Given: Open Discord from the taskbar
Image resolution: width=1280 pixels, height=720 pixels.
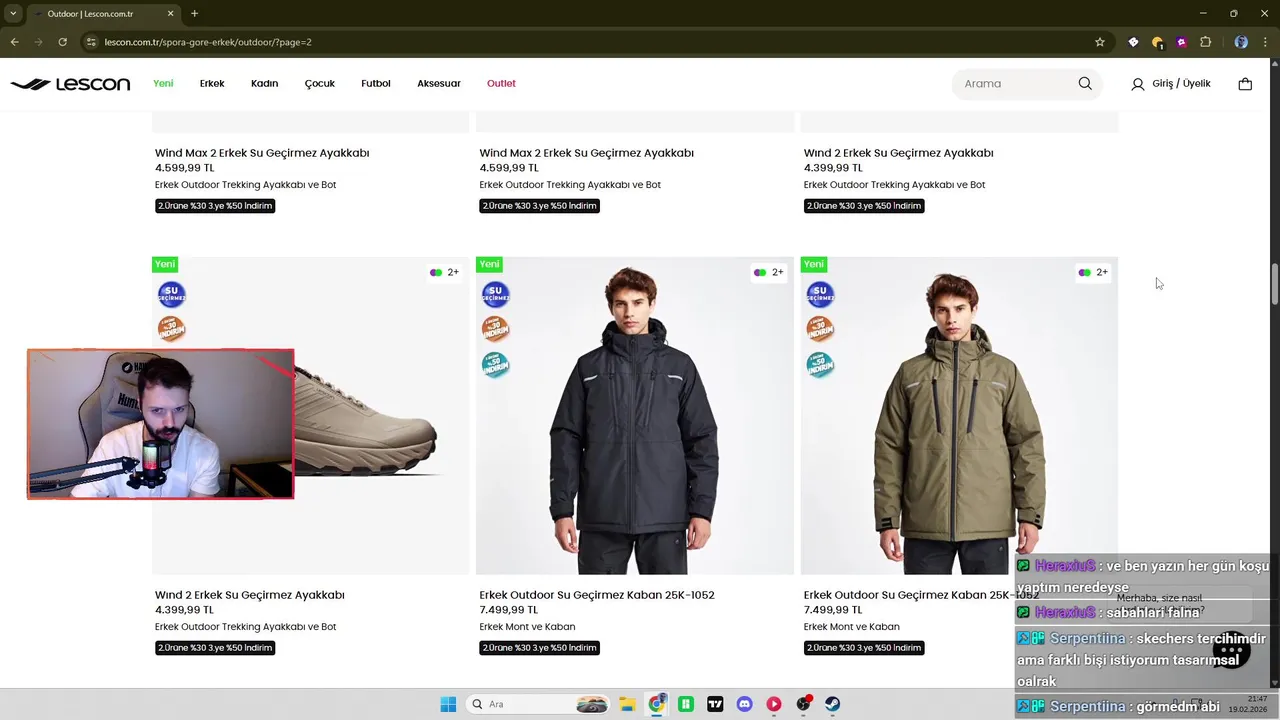Looking at the screenshot, I should 744,704.
